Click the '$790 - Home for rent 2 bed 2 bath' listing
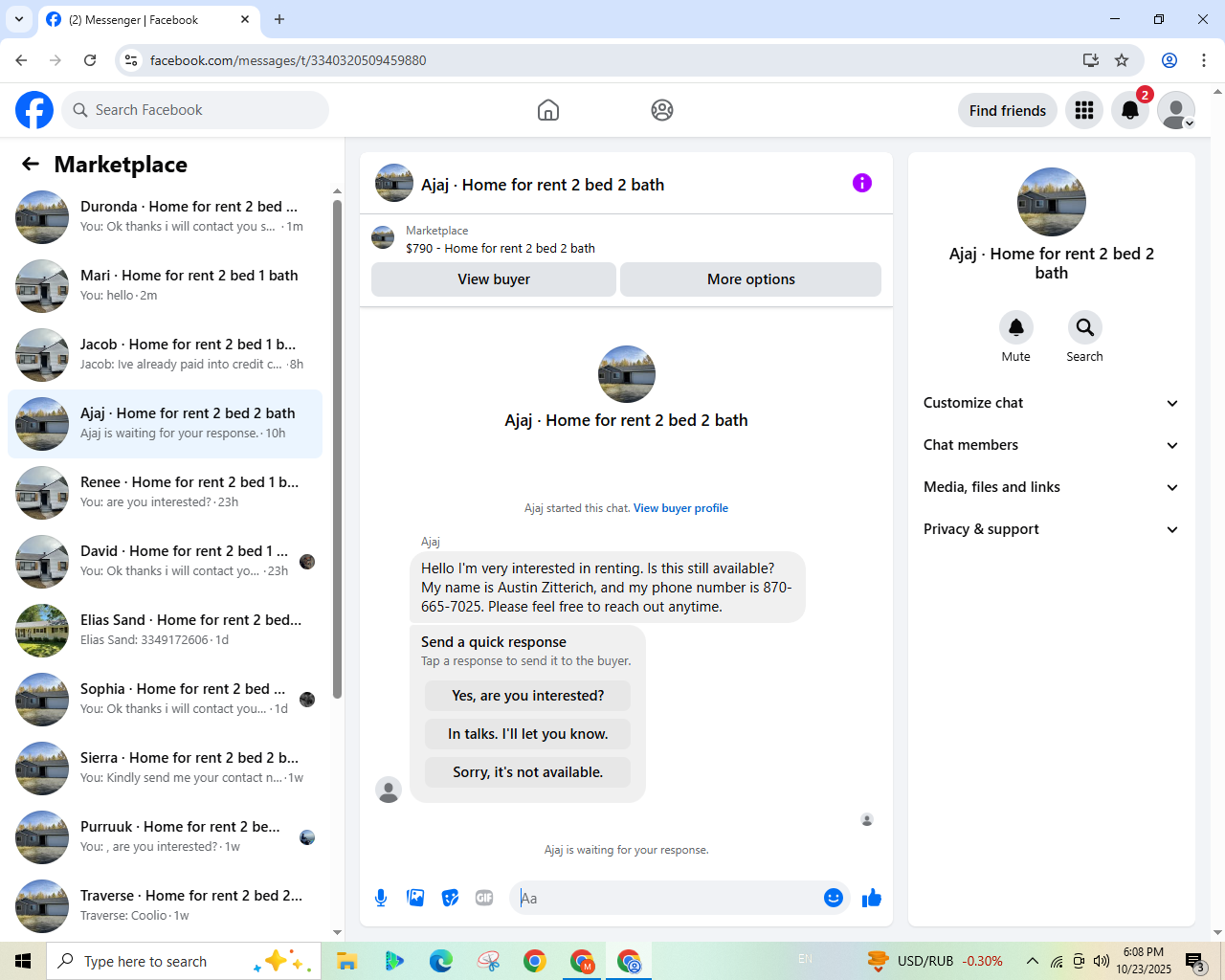Viewport: 1225px width, 980px height. [x=501, y=248]
